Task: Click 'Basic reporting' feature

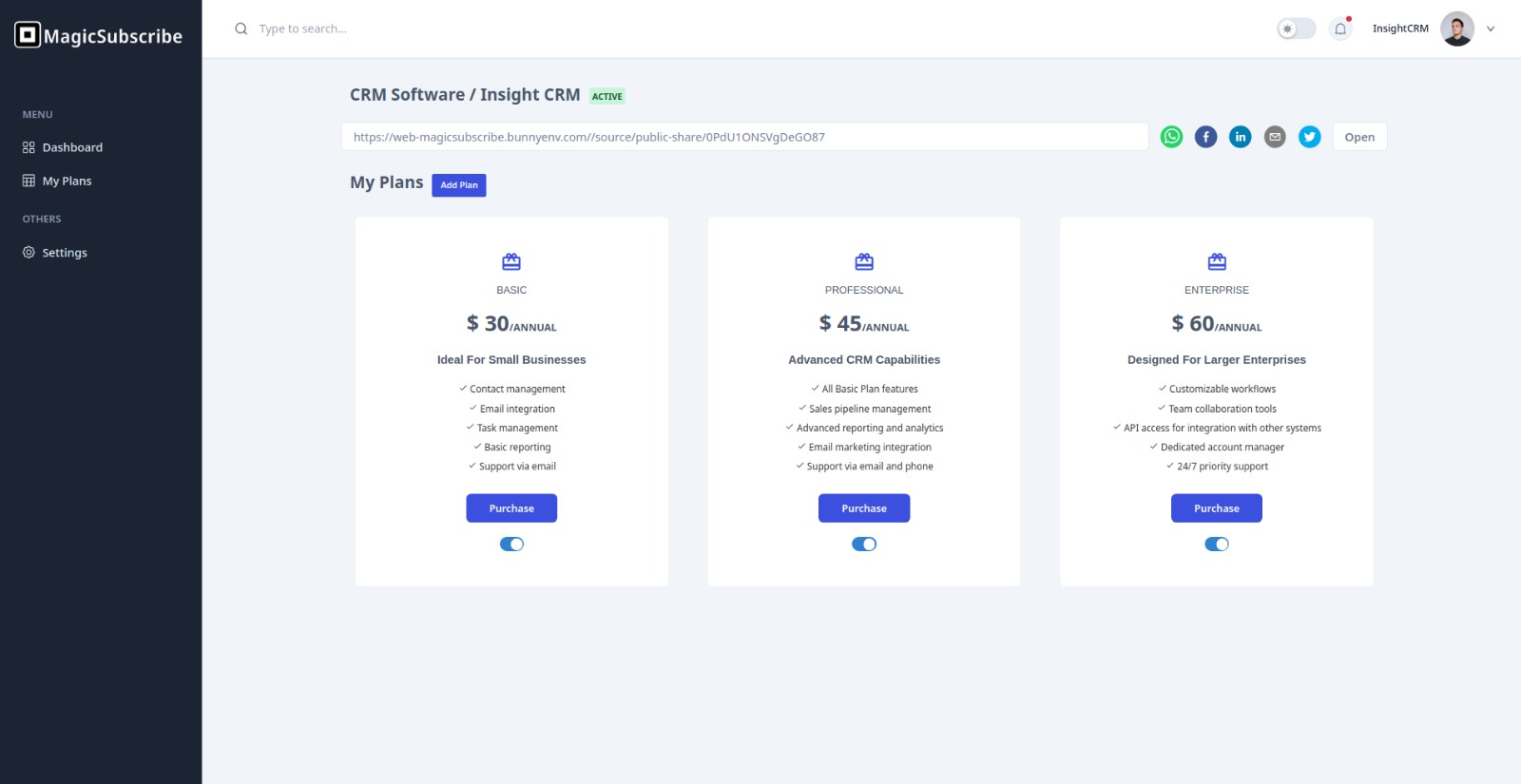Action: [x=517, y=447]
